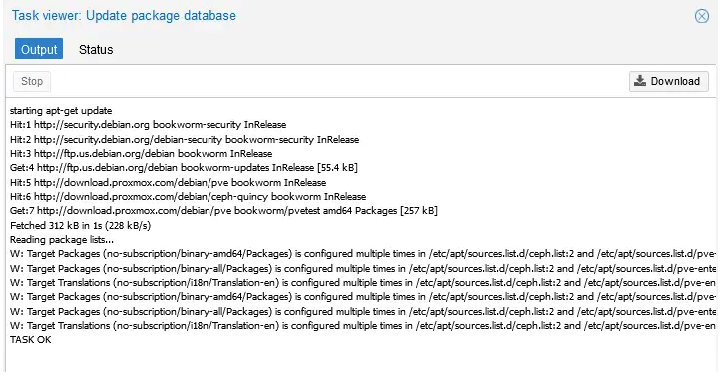Click the Get:4 bookworm-updates InRelease line

[x=184, y=168]
